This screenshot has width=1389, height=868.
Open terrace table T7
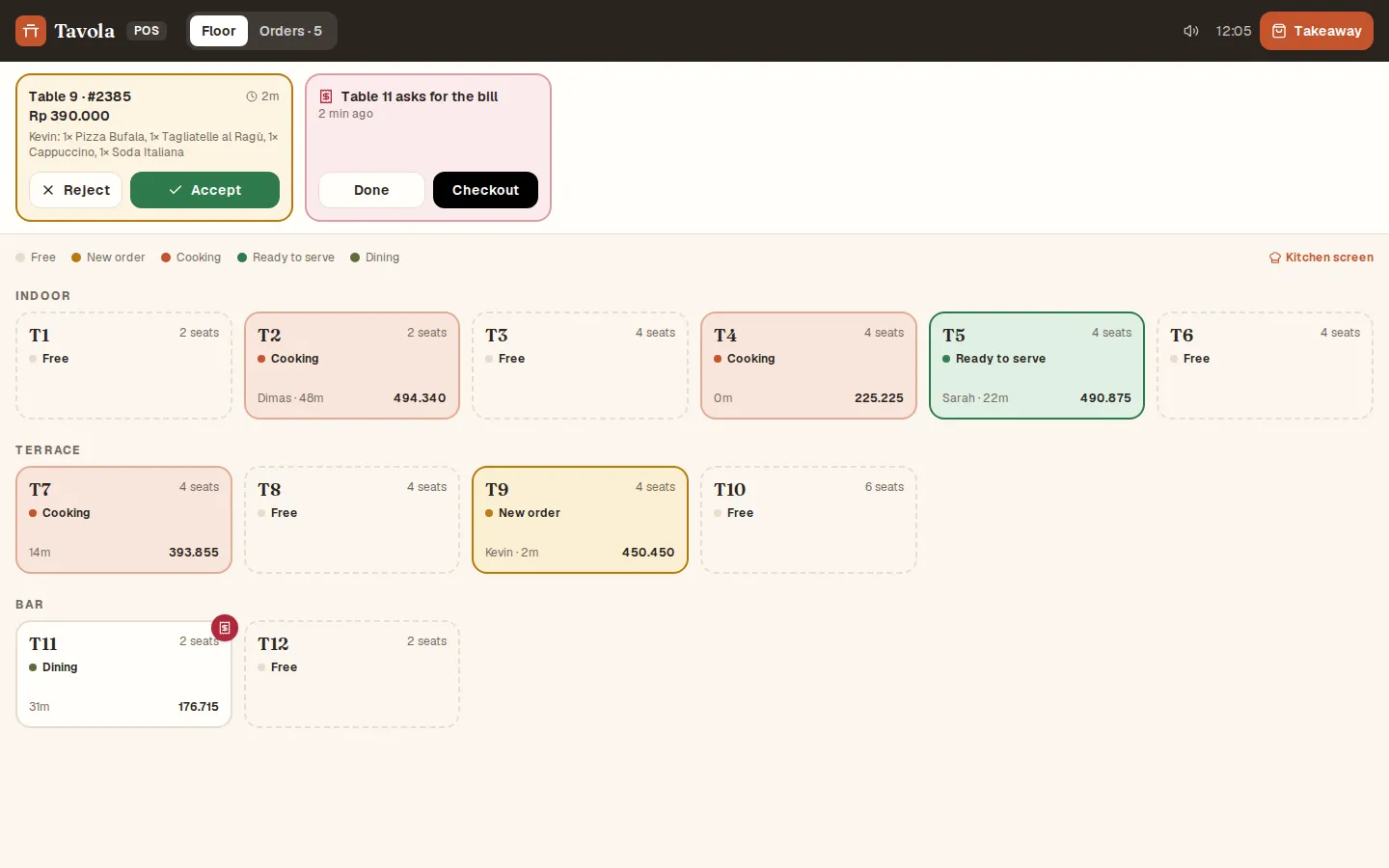coord(123,520)
